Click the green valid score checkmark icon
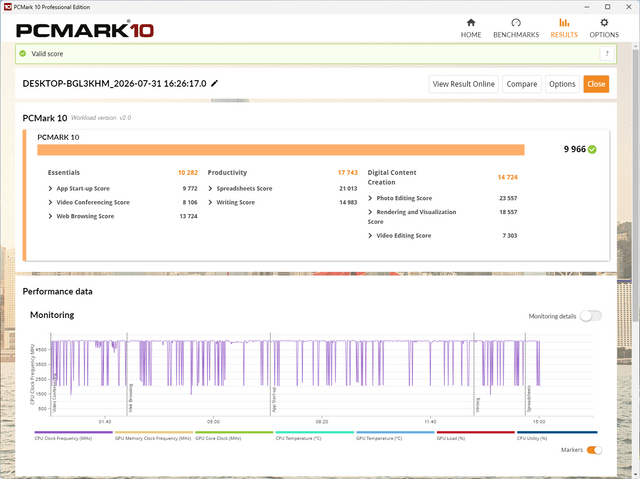Viewport: 640px width, 479px height. pyautogui.click(x=23, y=53)
